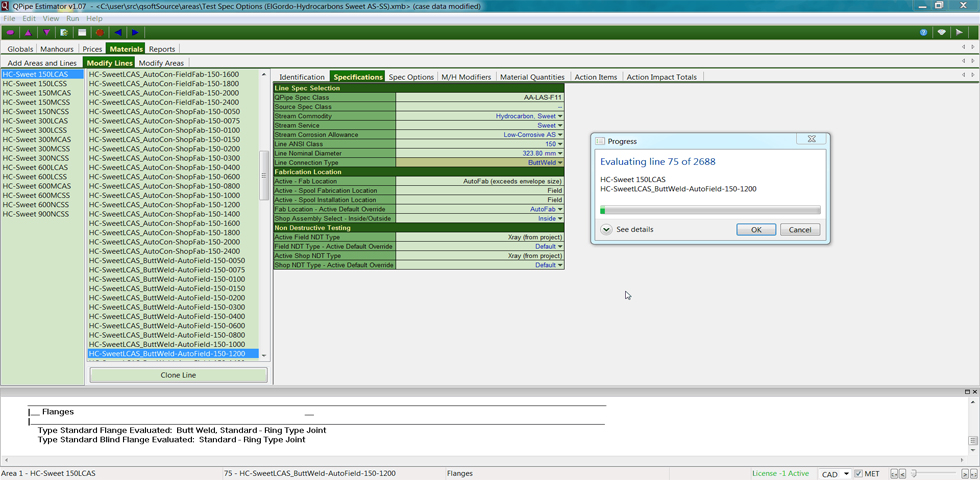Viewport: 980px width, 480px height.
Task: Click the gray pointer arrow toolbar icon
Action: [959, 32]
